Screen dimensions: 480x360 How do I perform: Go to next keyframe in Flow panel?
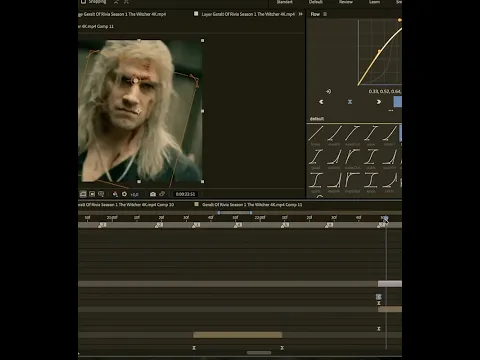[379, 102]
